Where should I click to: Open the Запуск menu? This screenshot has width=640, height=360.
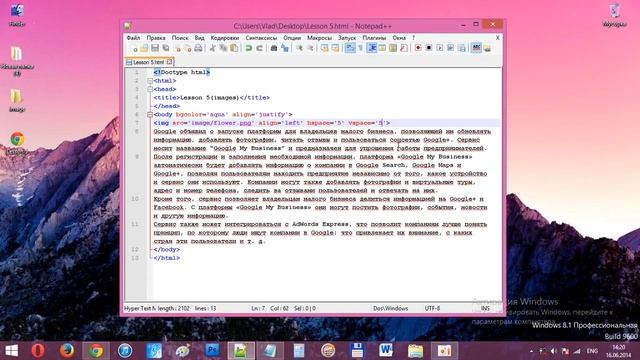347,38
